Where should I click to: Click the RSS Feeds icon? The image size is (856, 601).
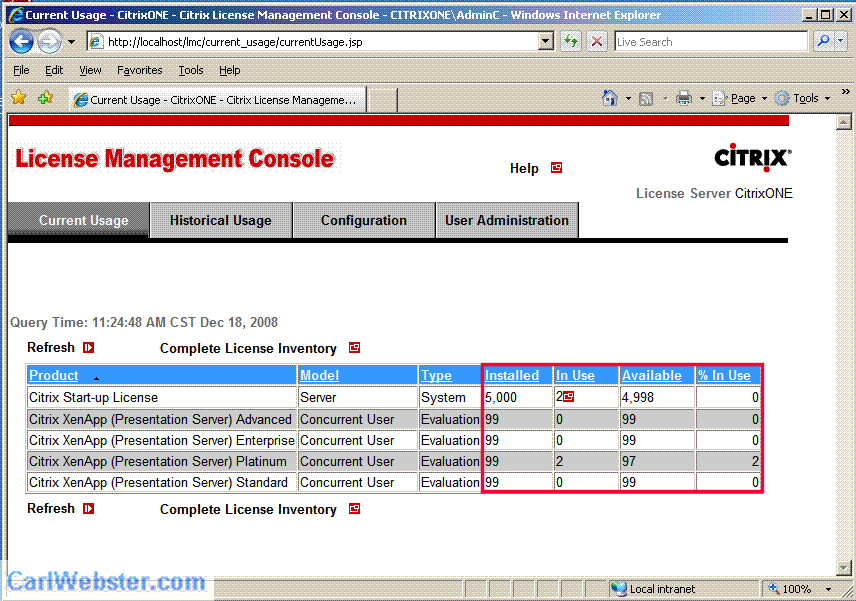pos(646,99)
